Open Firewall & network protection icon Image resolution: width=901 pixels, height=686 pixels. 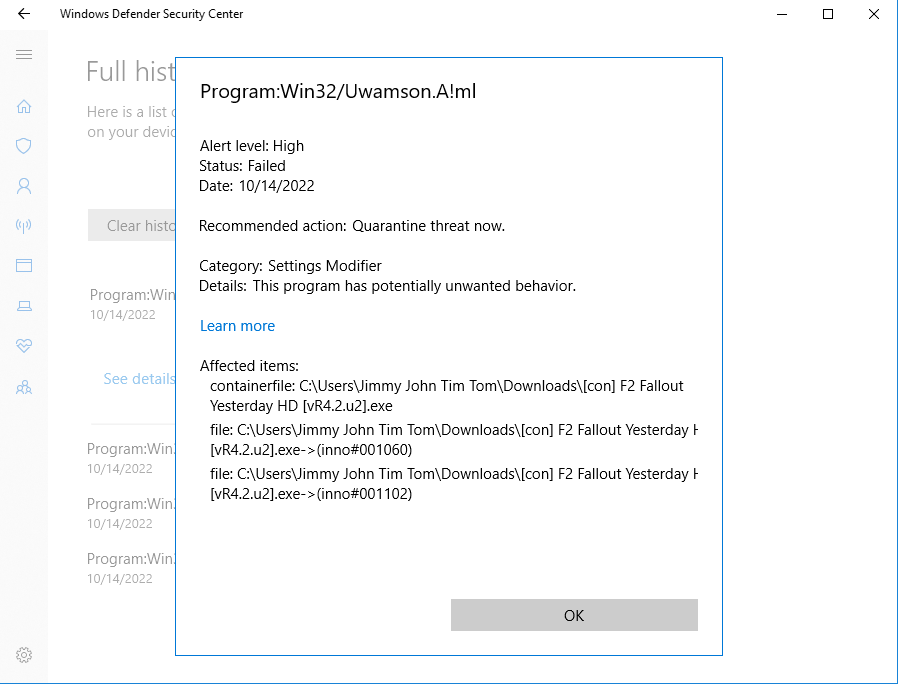[24, 225]
